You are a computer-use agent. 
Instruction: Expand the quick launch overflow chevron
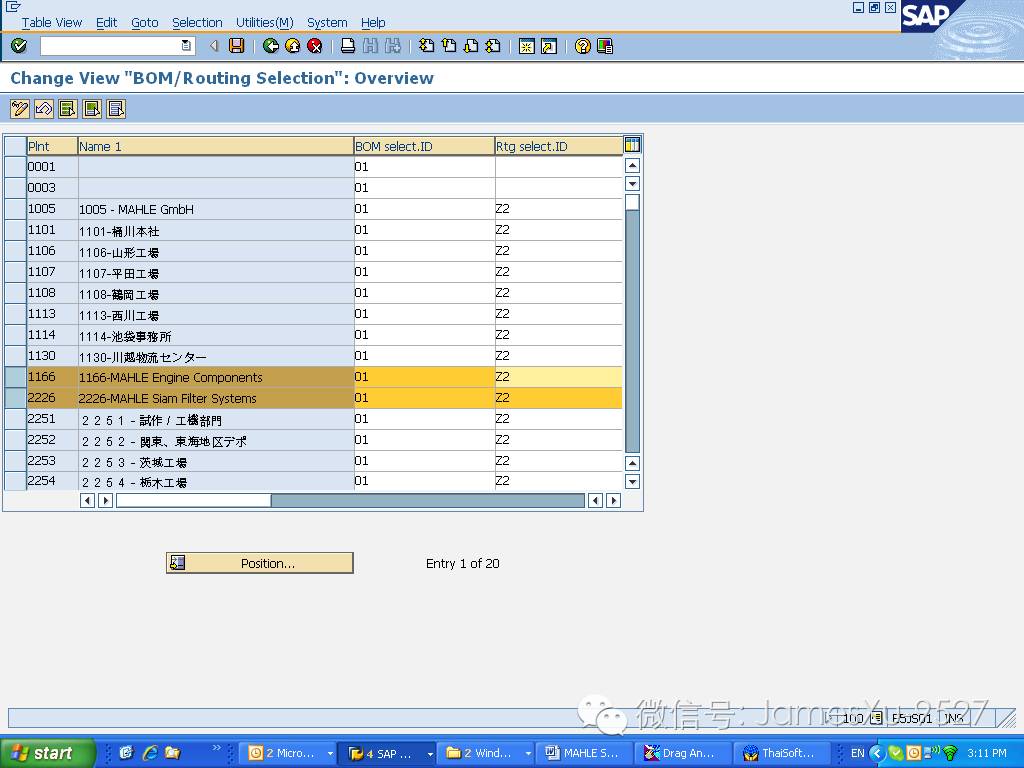click(216, 748)
